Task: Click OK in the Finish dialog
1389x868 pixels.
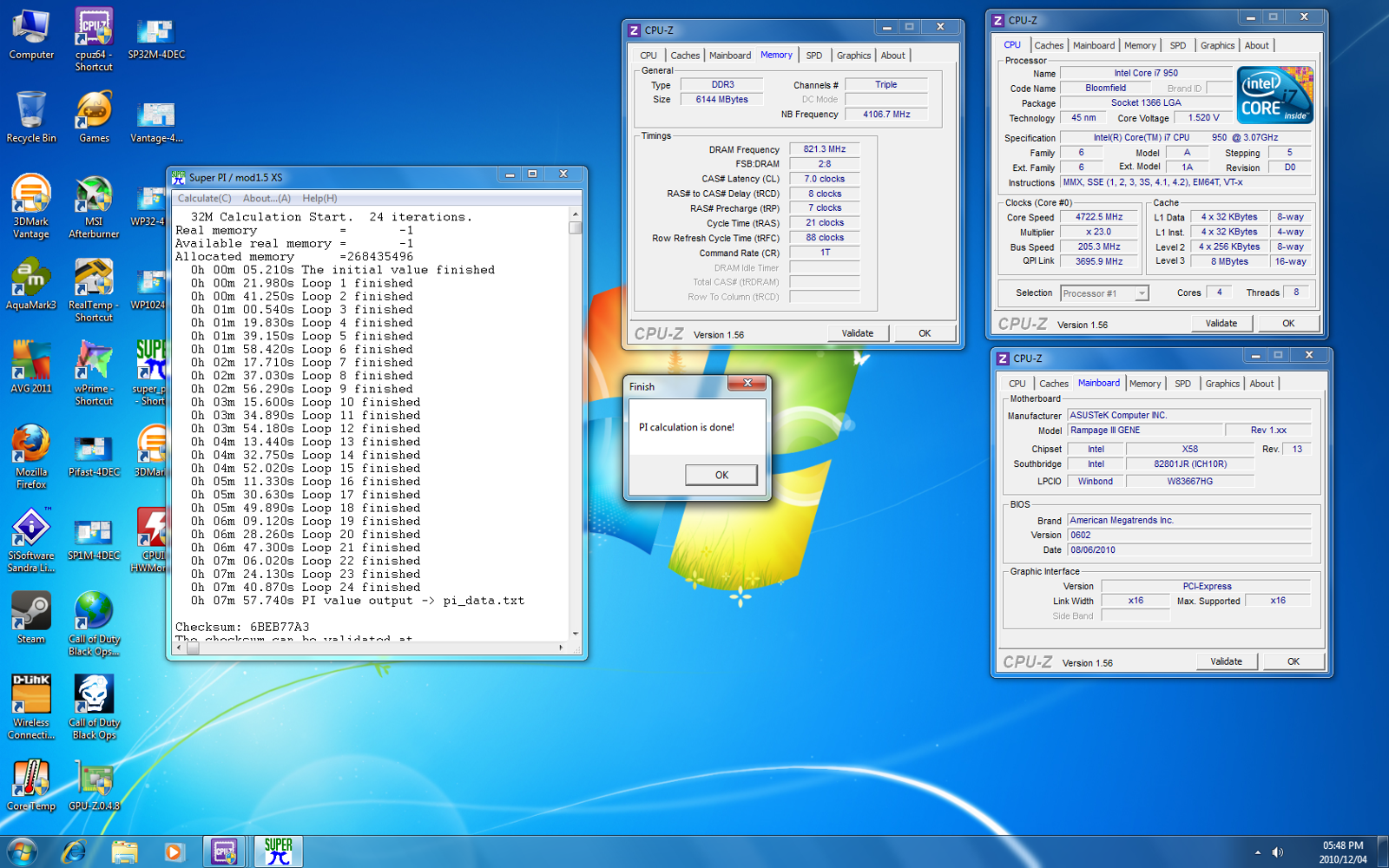Action: pyautogui.click(x=721, y=475)
